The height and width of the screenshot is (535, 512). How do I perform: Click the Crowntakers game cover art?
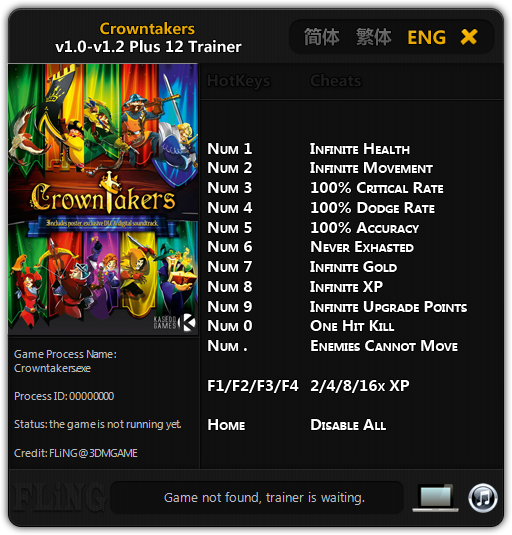click(x=103, y=199)
